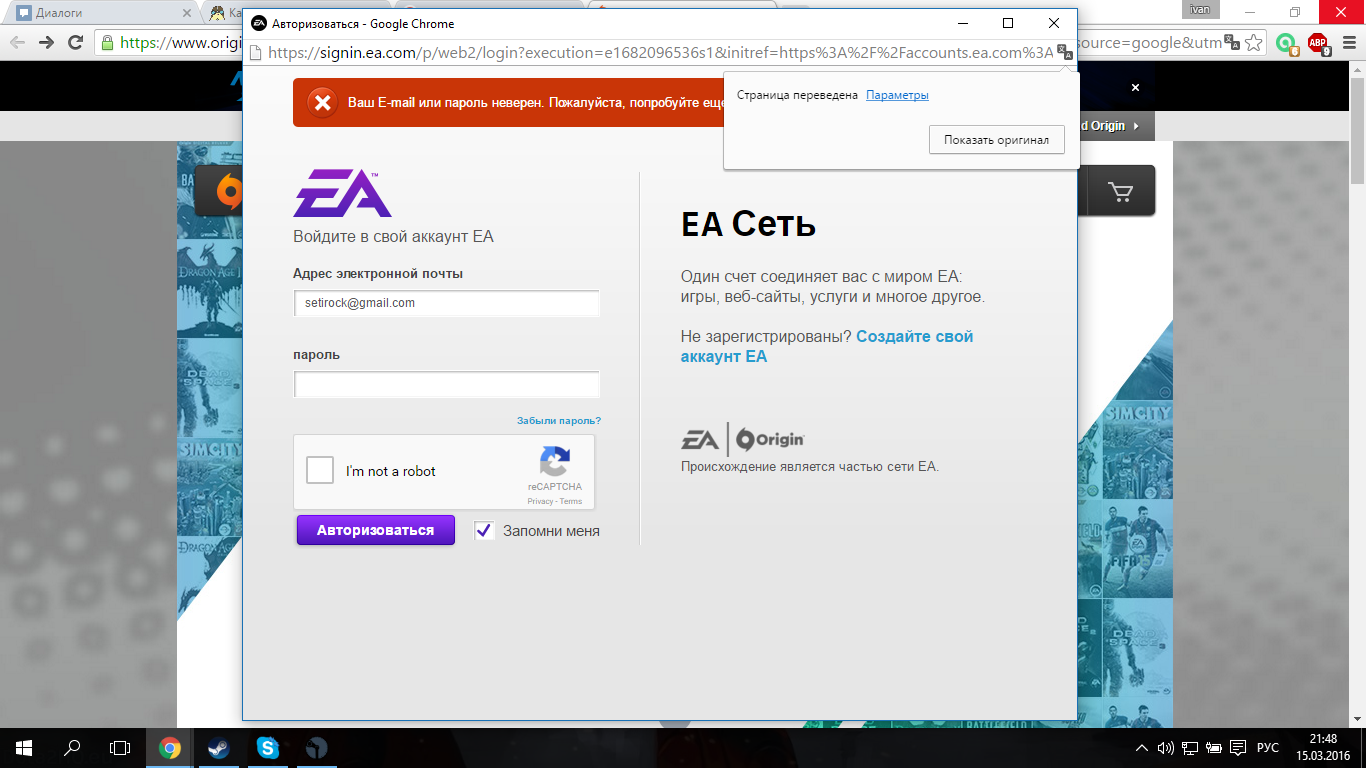Open "Параметры" link in the translate popup
Image resolution: width=1366 pixels, height=768 pixels.
click(897, 95)
